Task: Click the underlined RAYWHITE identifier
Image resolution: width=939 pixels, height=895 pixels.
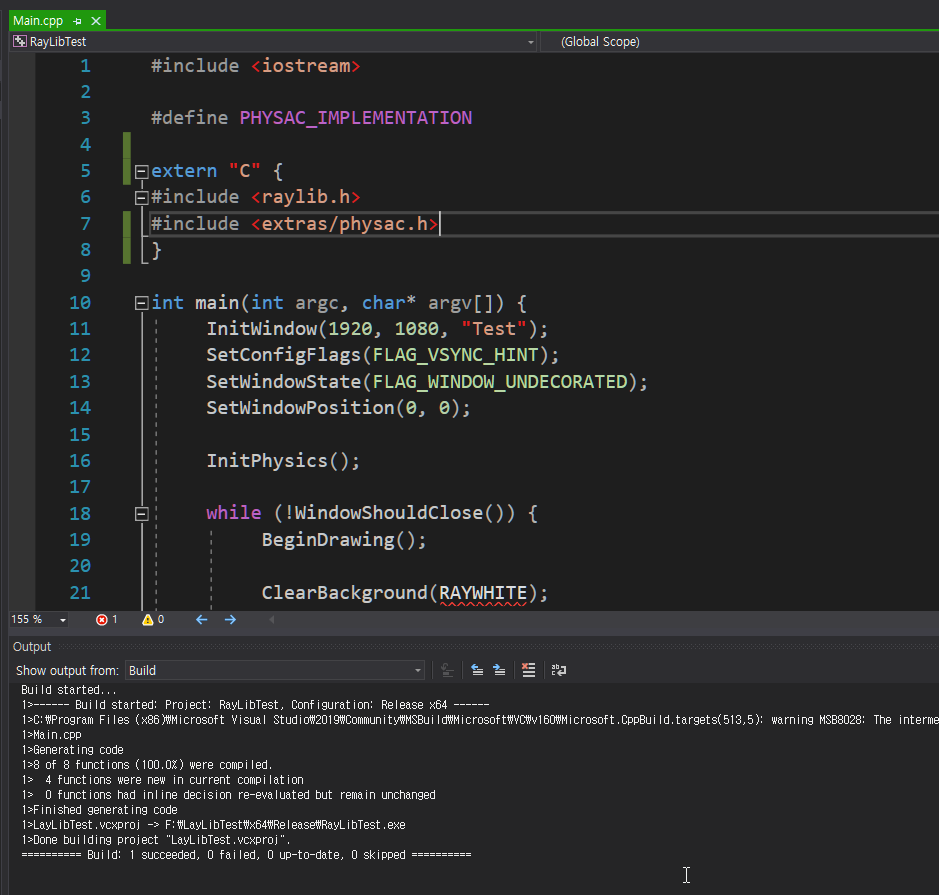Action: pos(483,593)
